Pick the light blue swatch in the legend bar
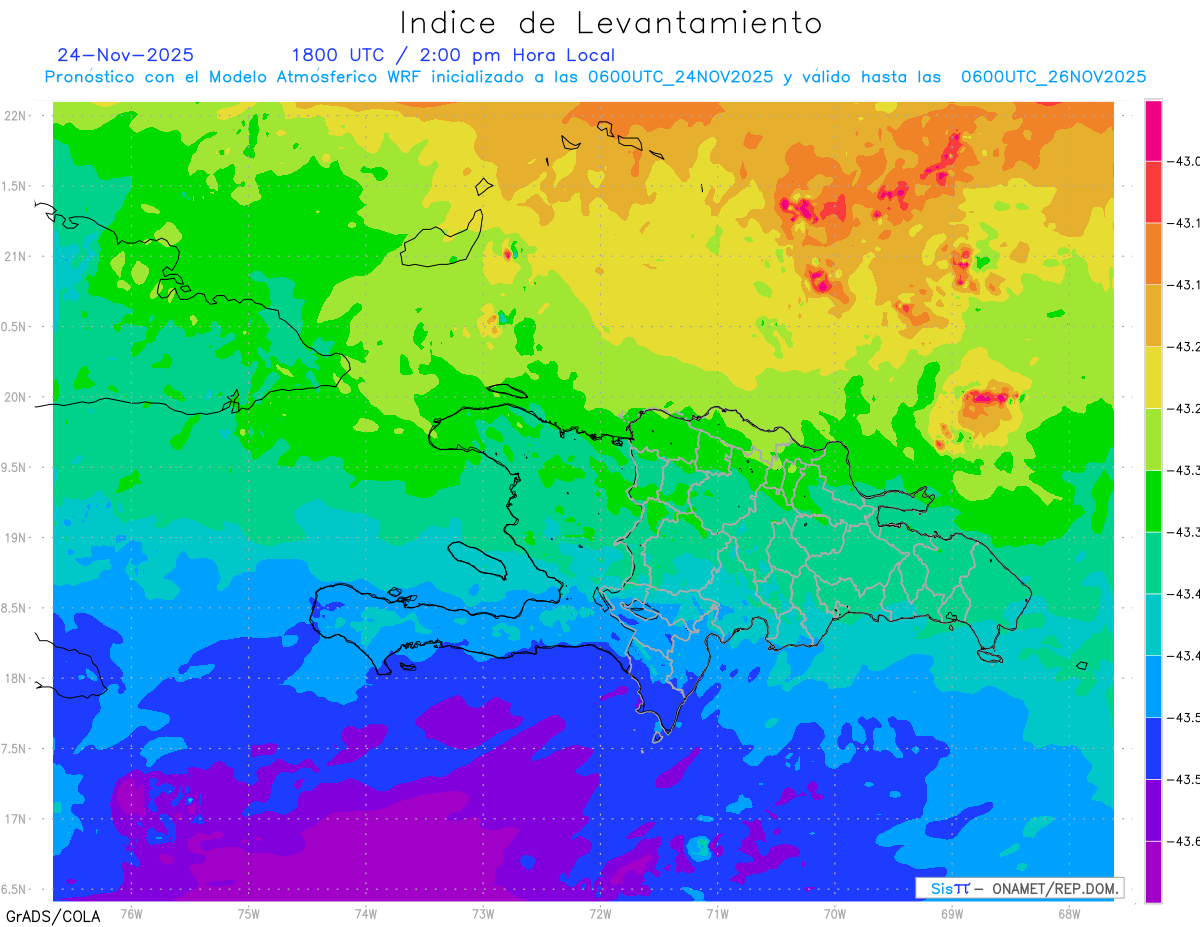The height and width of the screenshot is (927, 1200). [x=1153, y=686]
